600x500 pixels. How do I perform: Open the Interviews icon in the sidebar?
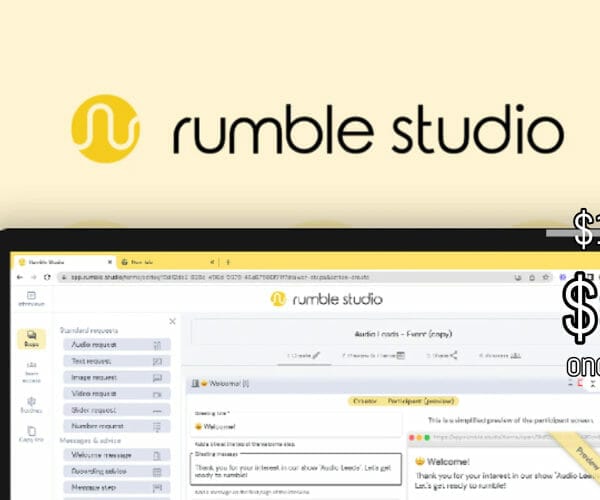(x=31, y=298)
